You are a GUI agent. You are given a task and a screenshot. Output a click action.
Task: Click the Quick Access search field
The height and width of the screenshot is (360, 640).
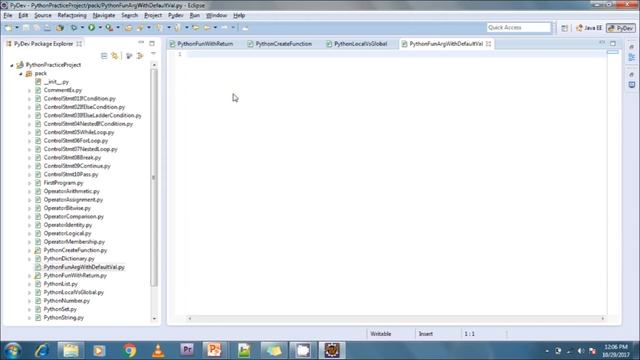[x=518, y=27]
